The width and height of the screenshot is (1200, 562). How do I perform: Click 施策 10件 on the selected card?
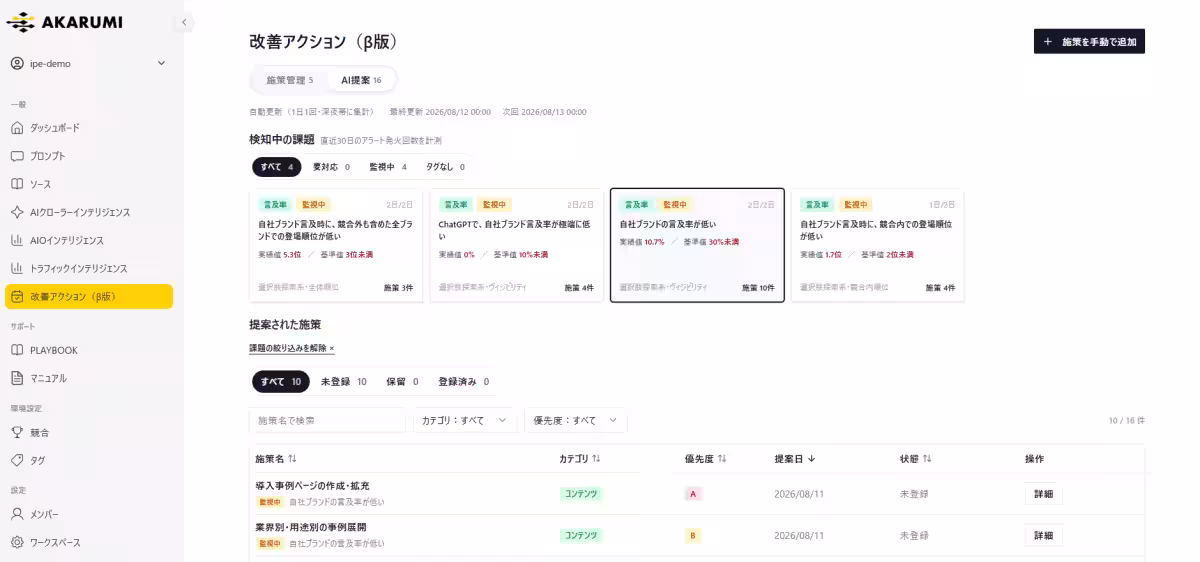[758, 288]
